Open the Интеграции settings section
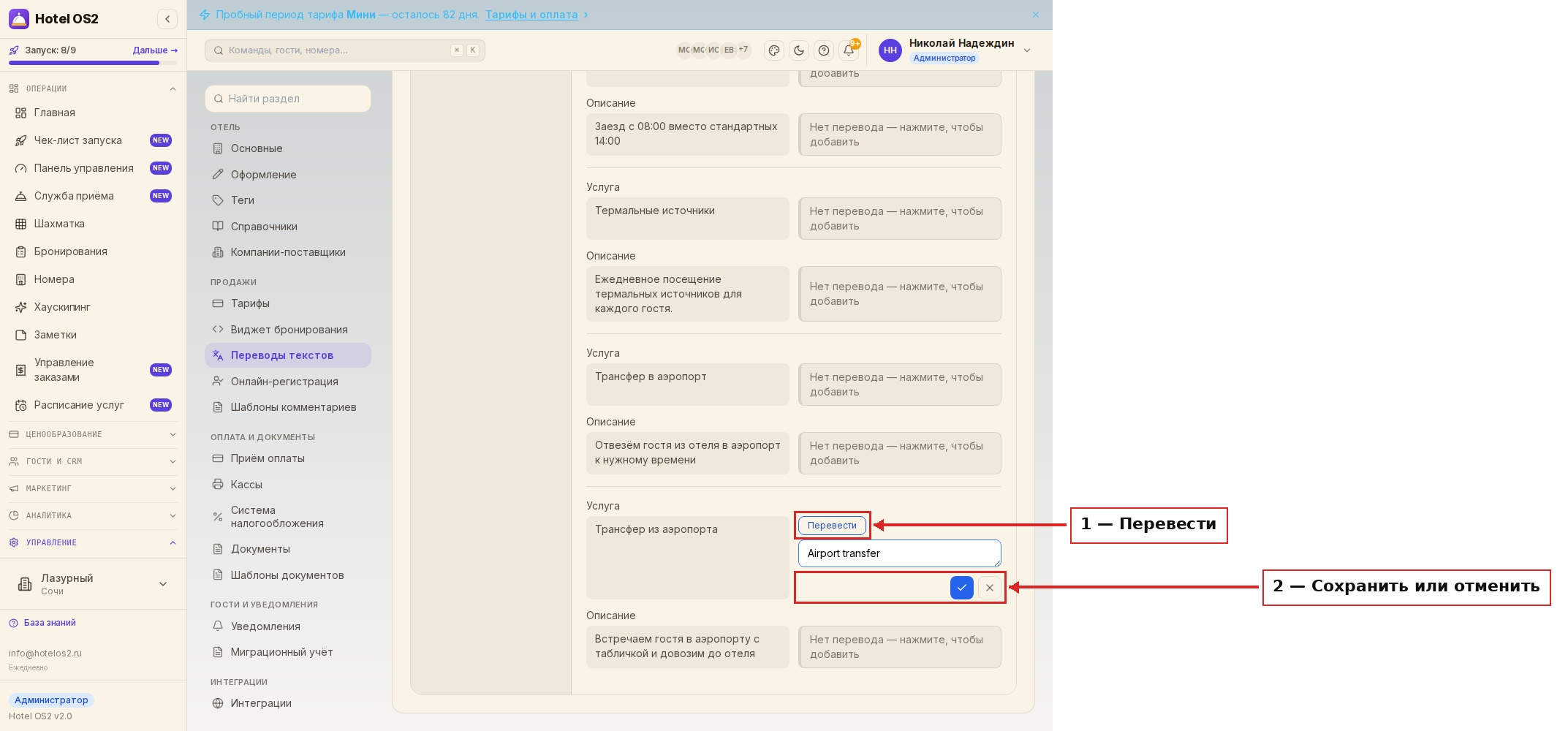 [288, 703]
